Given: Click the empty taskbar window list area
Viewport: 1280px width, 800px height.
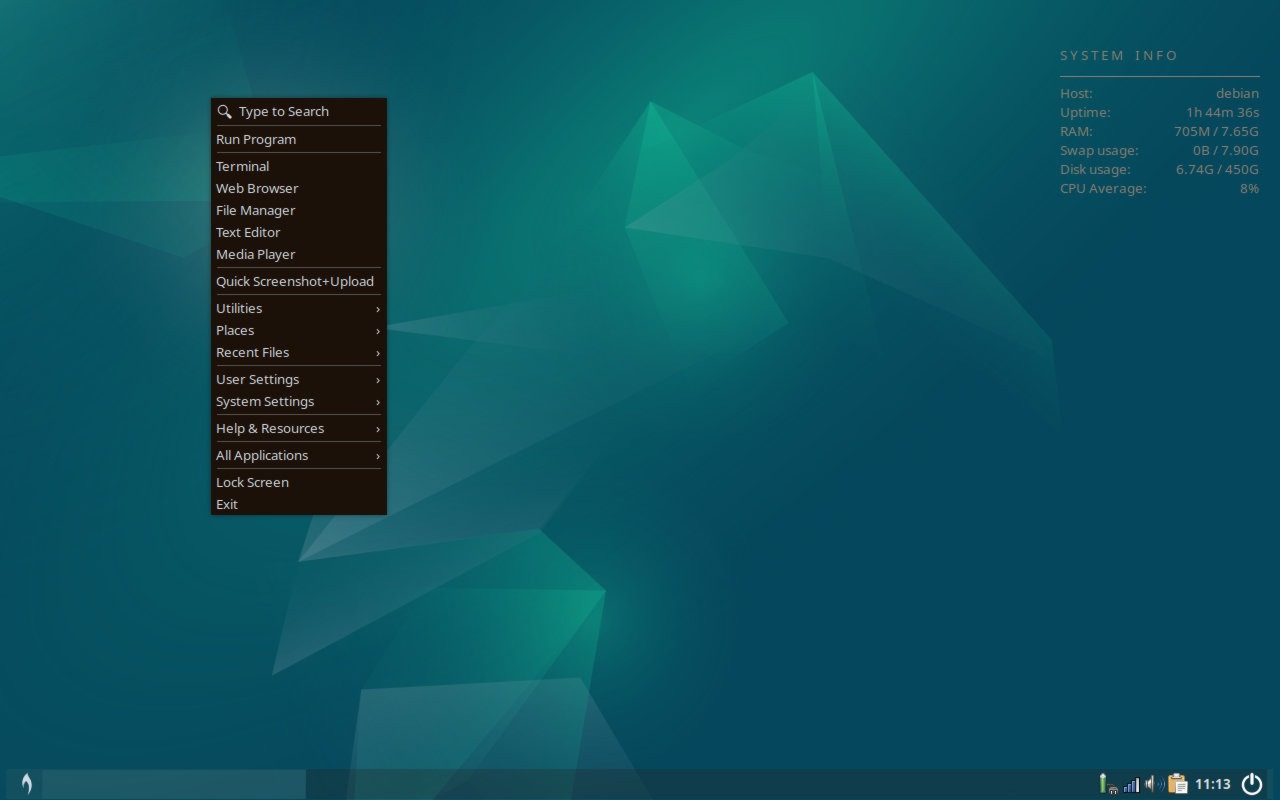Looking at the screenshot, I should [174, 784].
